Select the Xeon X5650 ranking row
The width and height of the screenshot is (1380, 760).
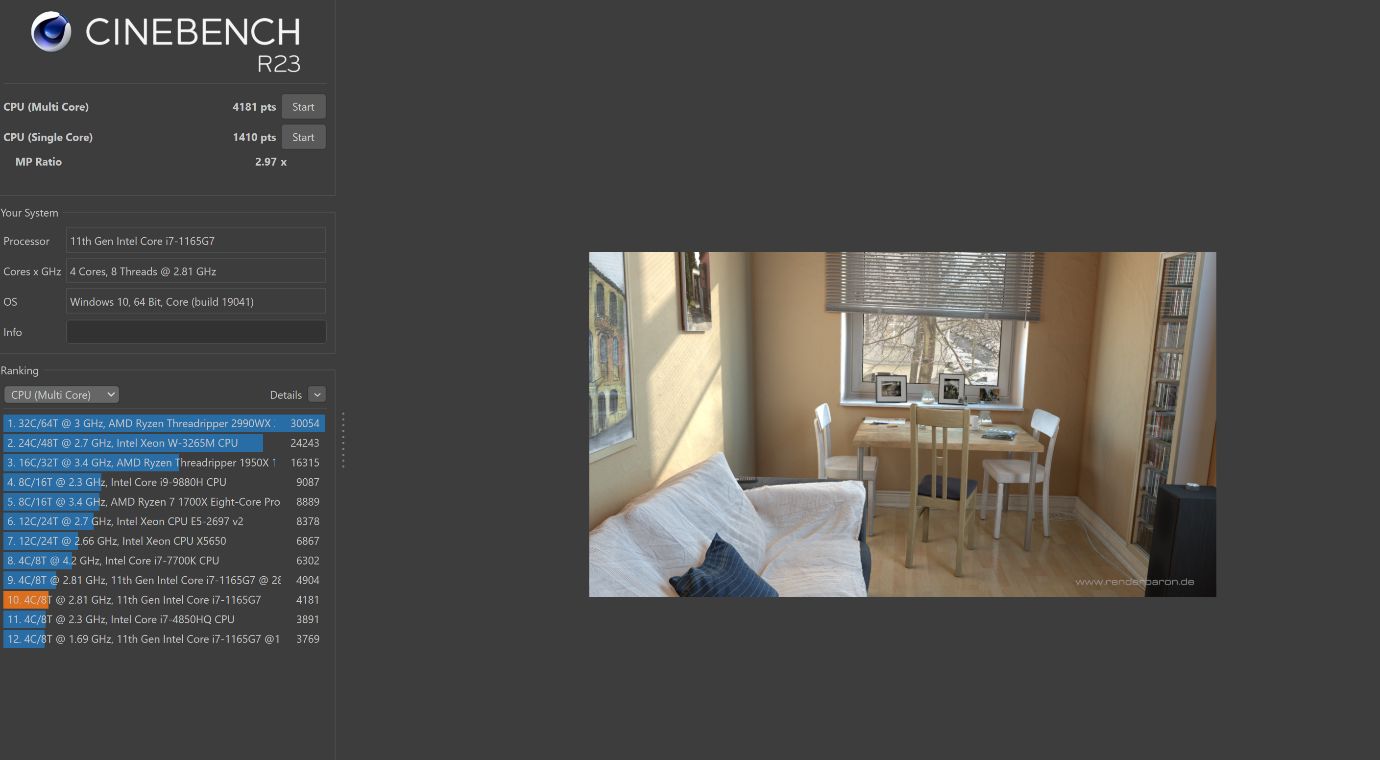[164, 541]
